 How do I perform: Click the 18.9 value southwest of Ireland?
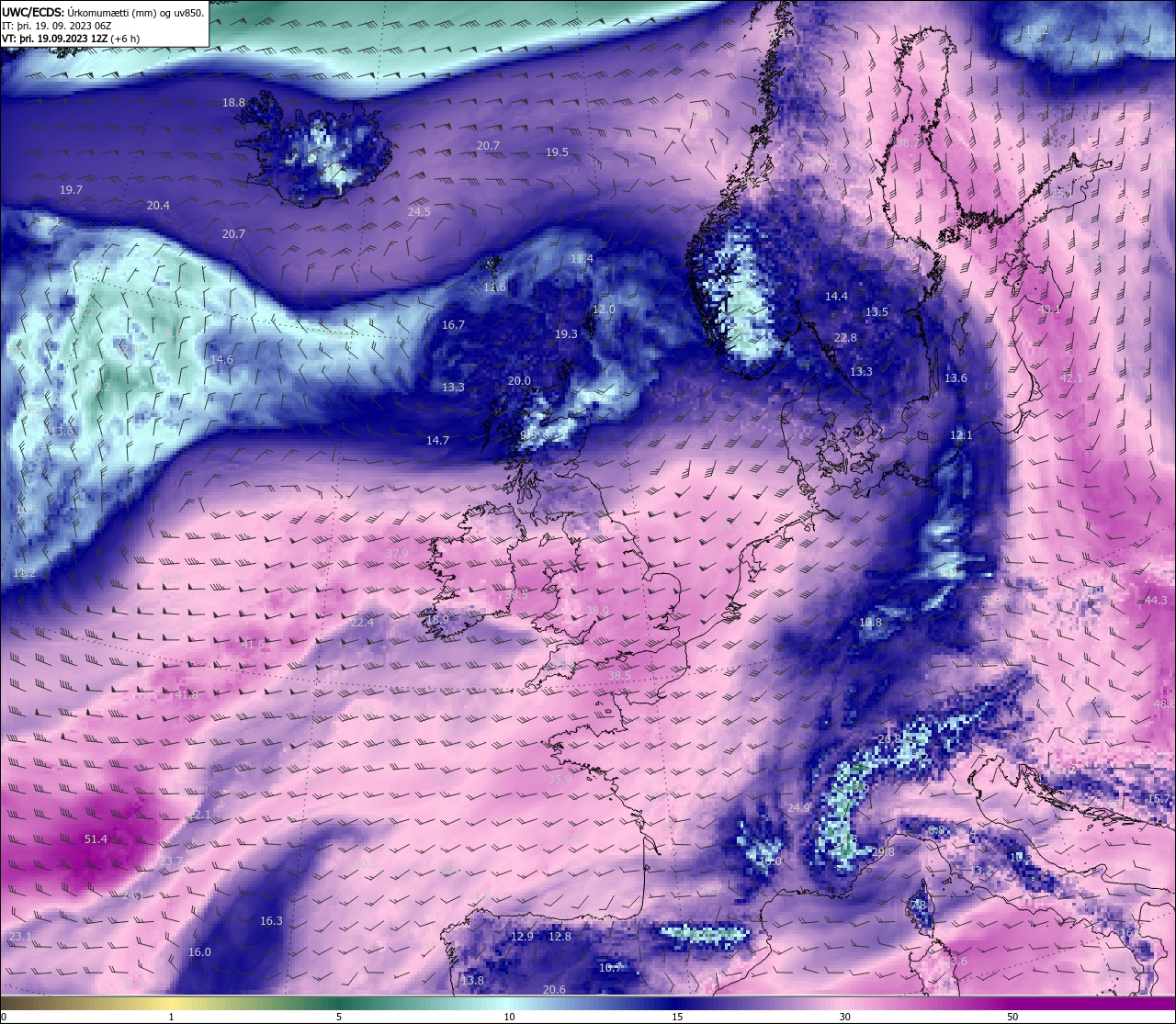437,620
